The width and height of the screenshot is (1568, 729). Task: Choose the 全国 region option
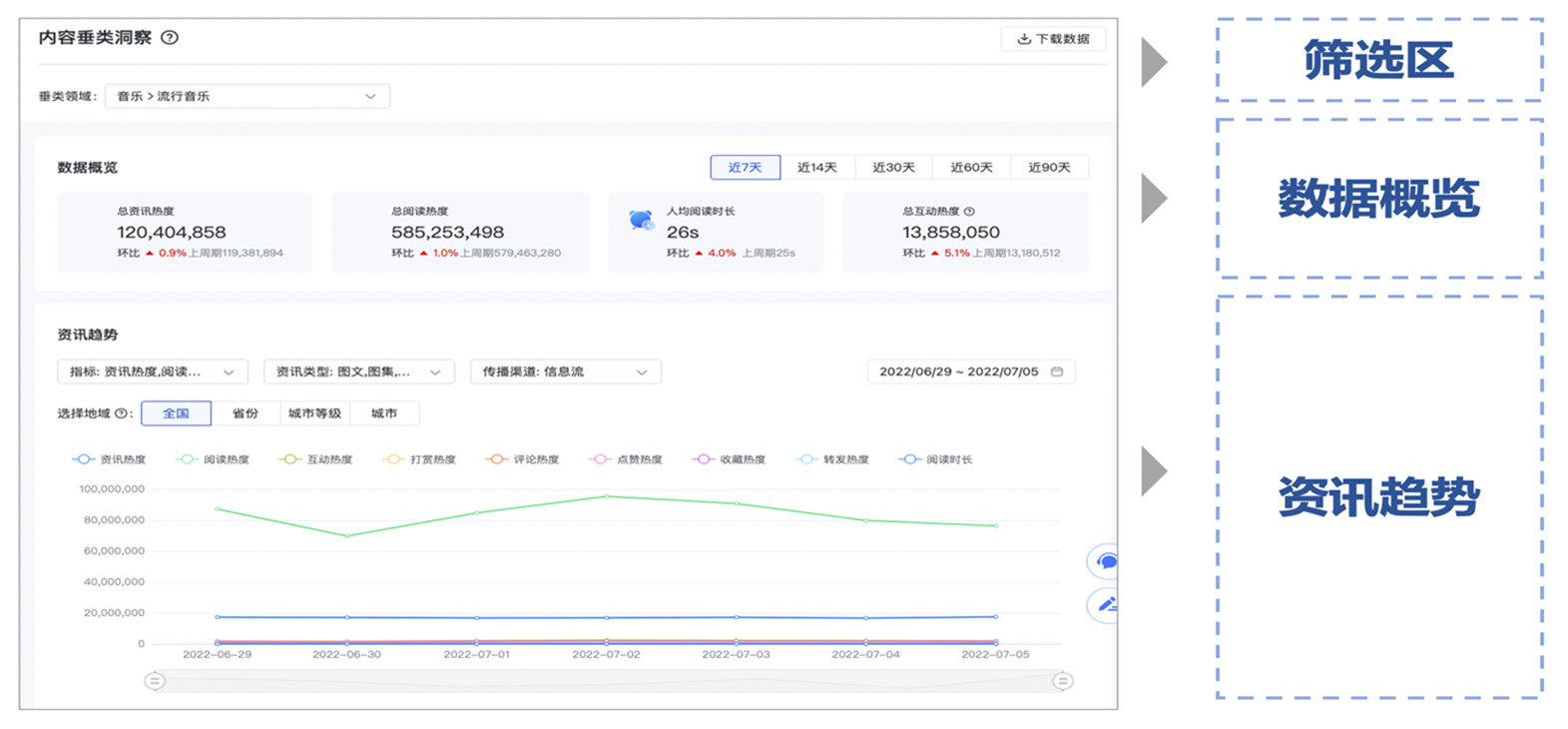pyautogui.click(x=176, y=413)
